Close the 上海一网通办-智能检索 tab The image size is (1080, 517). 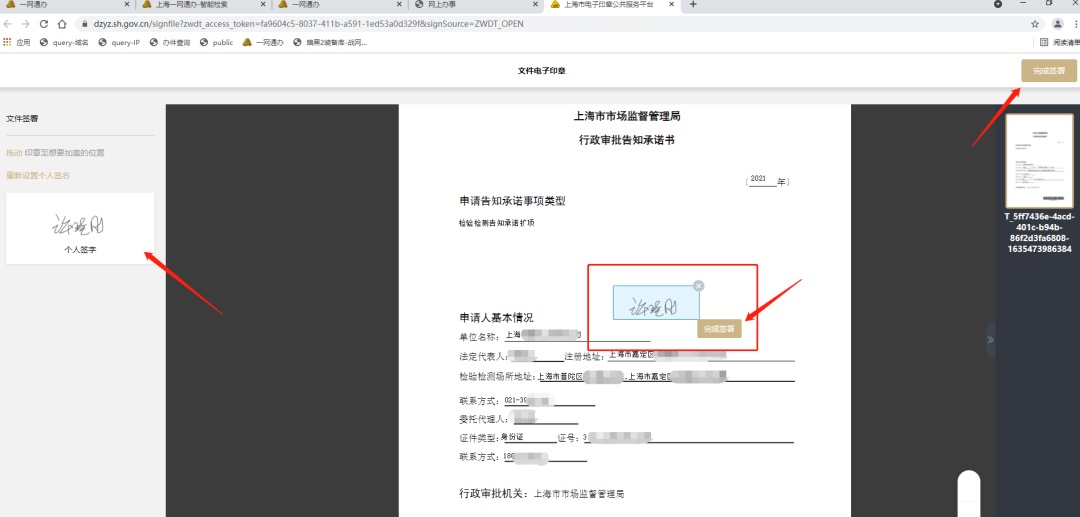click(262, 4)
